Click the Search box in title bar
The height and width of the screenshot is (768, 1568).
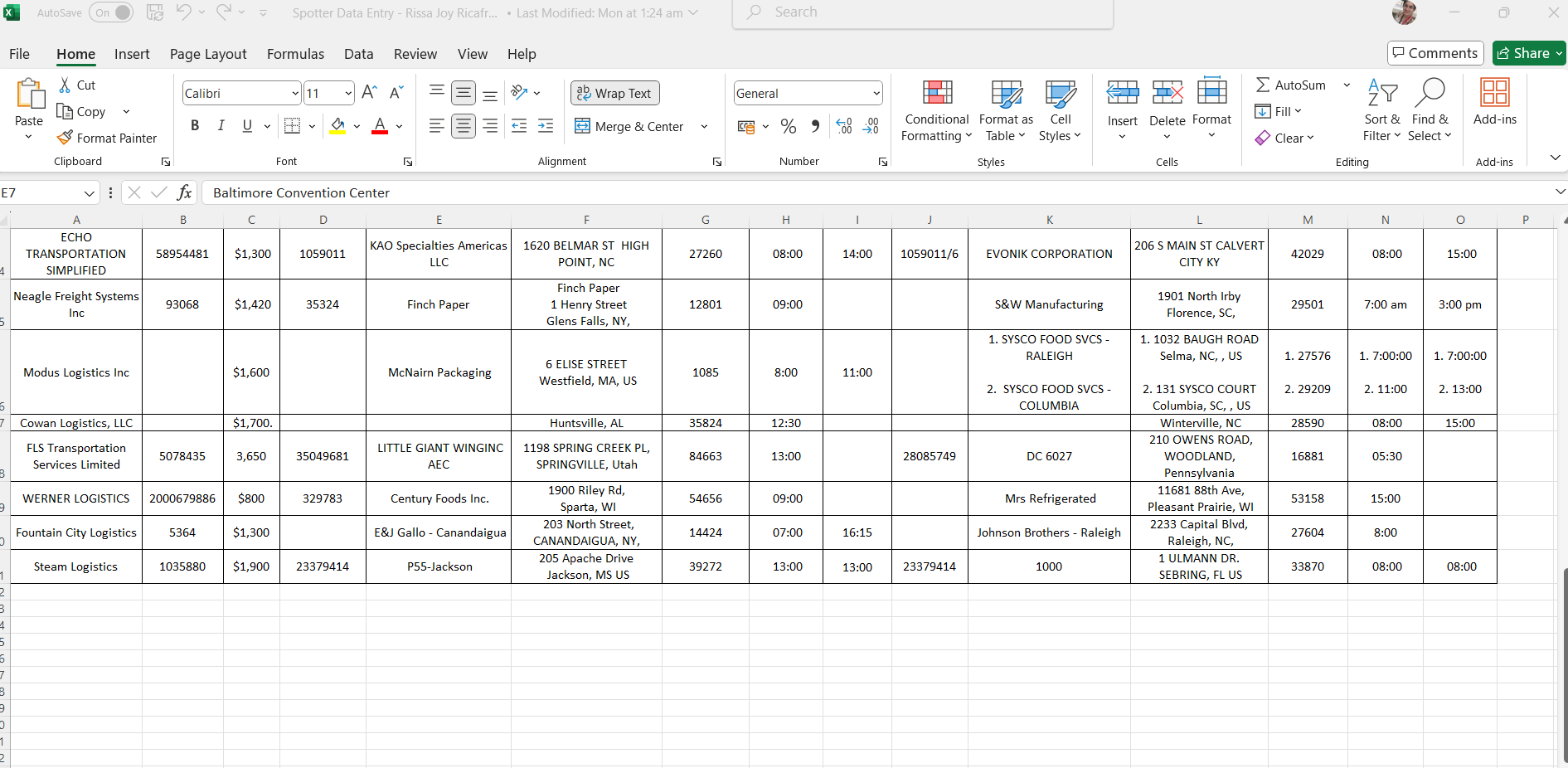pyautogui.click(x=923, y=12)
